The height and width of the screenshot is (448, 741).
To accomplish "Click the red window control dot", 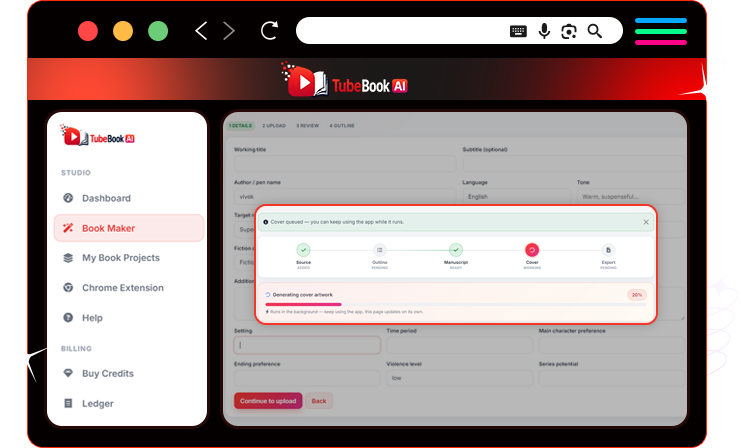I will pyautogui.click(x=88, y=31).
